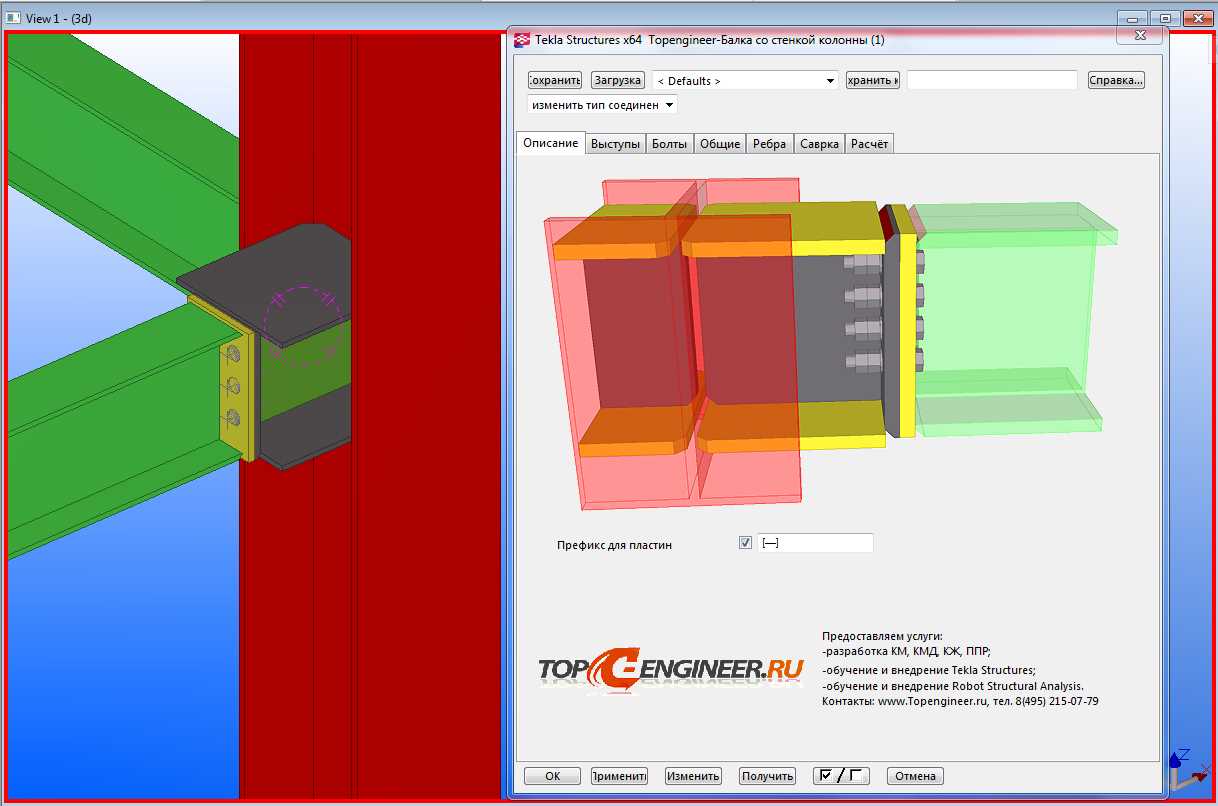Viewport: 1218px width, 806px height.
Task: Open the Ребра tab
Action: point(770,144)
